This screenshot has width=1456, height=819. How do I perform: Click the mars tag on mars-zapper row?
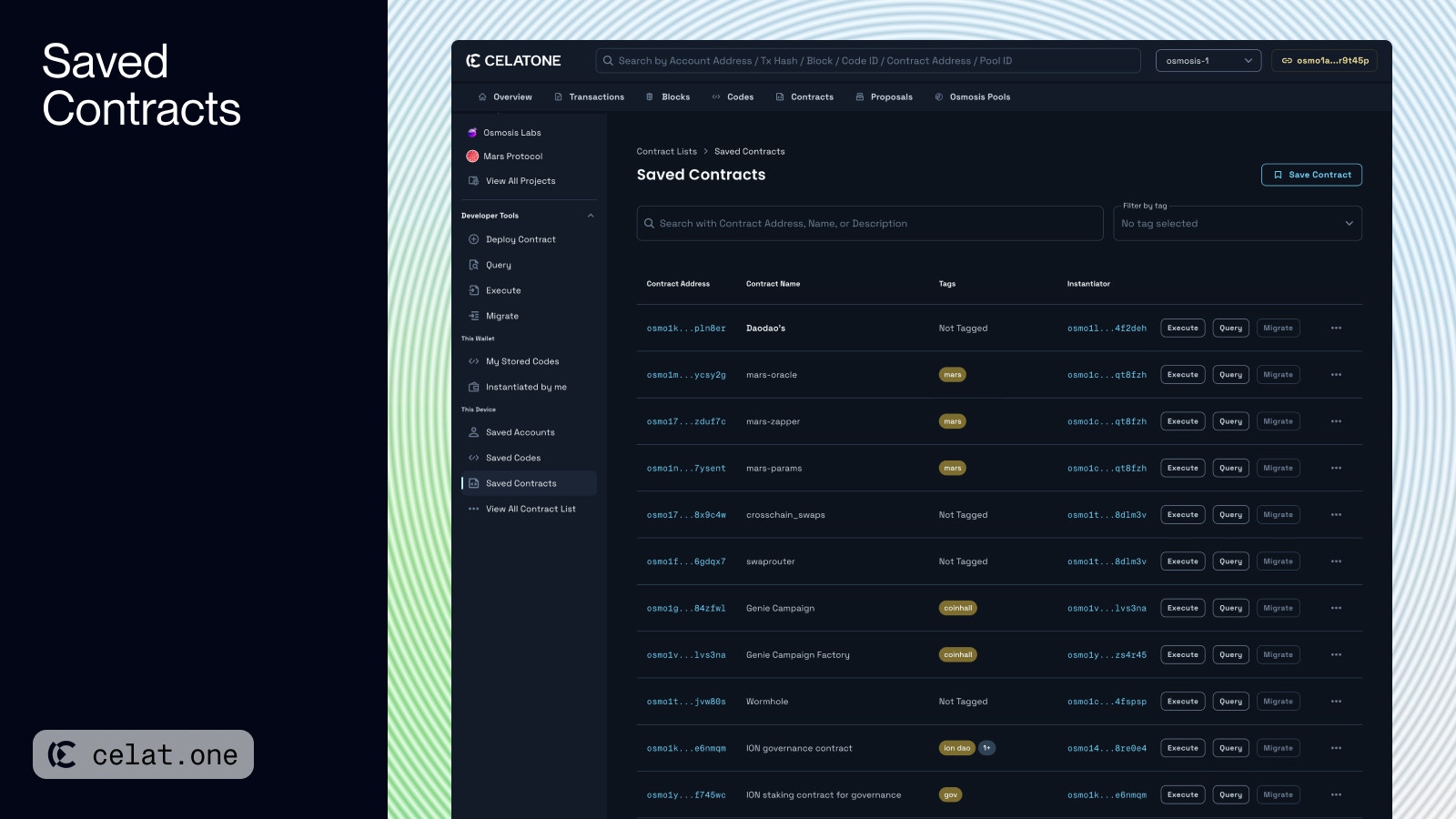point(953,421)
